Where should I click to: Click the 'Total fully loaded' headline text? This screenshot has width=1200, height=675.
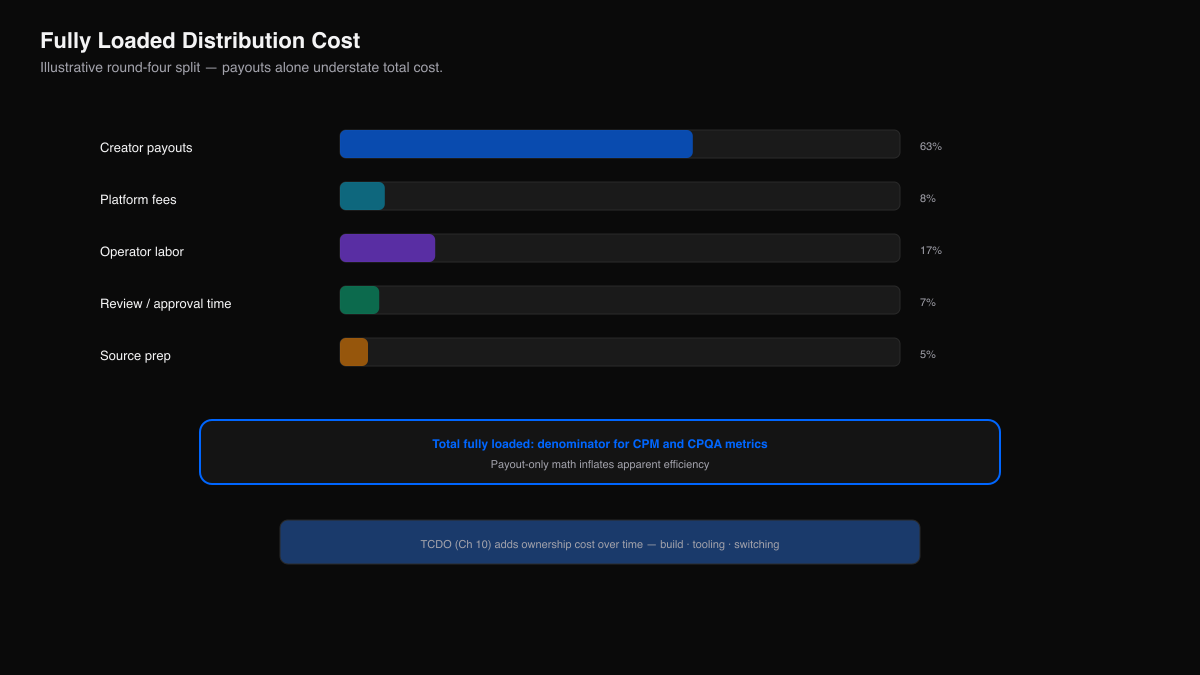click(600, 444)
